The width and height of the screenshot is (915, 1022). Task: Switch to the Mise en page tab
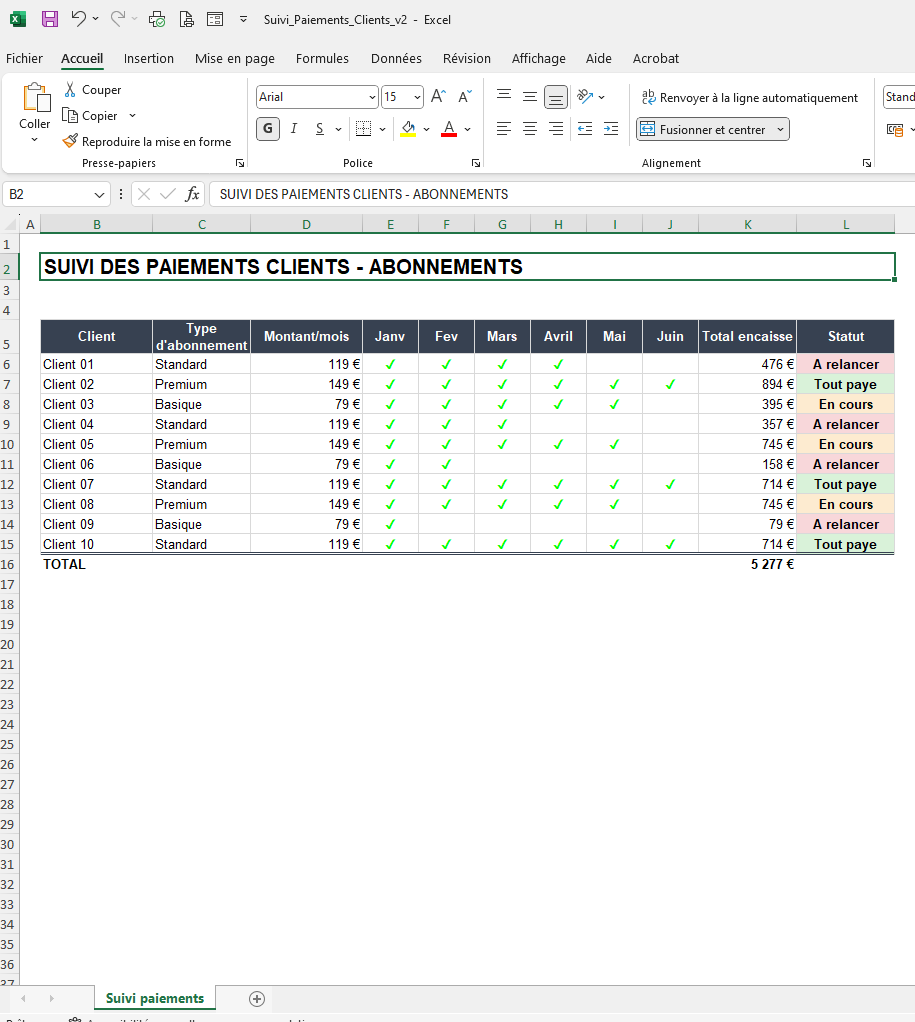click(x=235, y=59)
